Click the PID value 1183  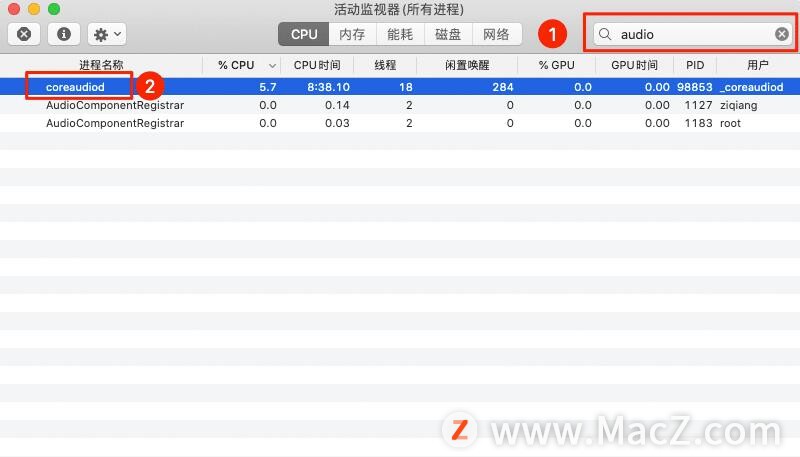(x=698, y=123)
